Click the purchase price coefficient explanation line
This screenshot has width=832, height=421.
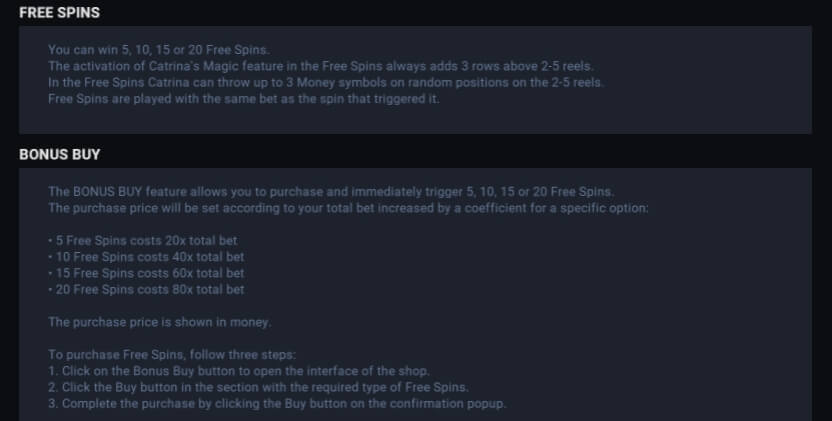348,208
